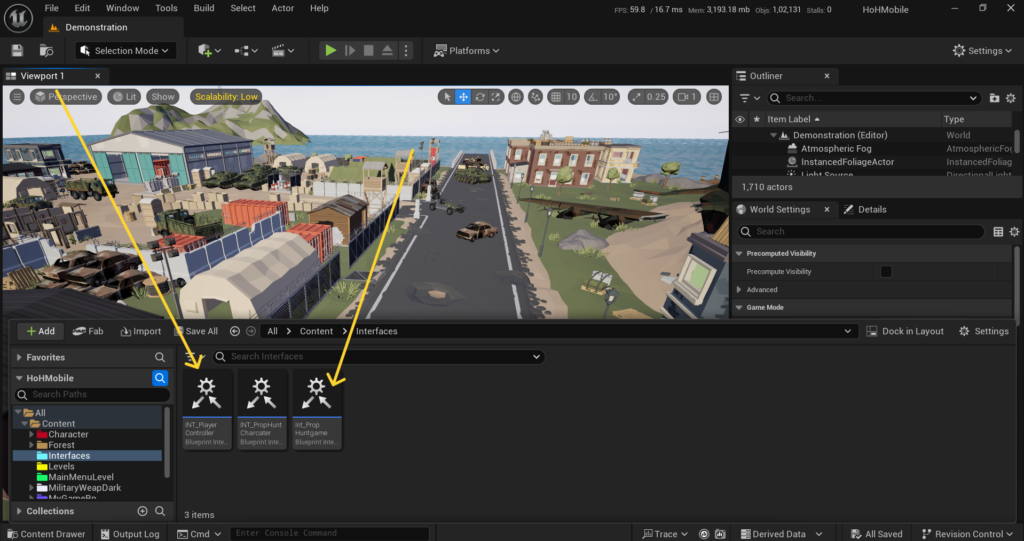Switch to the Details tab
The image size is (1024, 541).
(865, 209)
